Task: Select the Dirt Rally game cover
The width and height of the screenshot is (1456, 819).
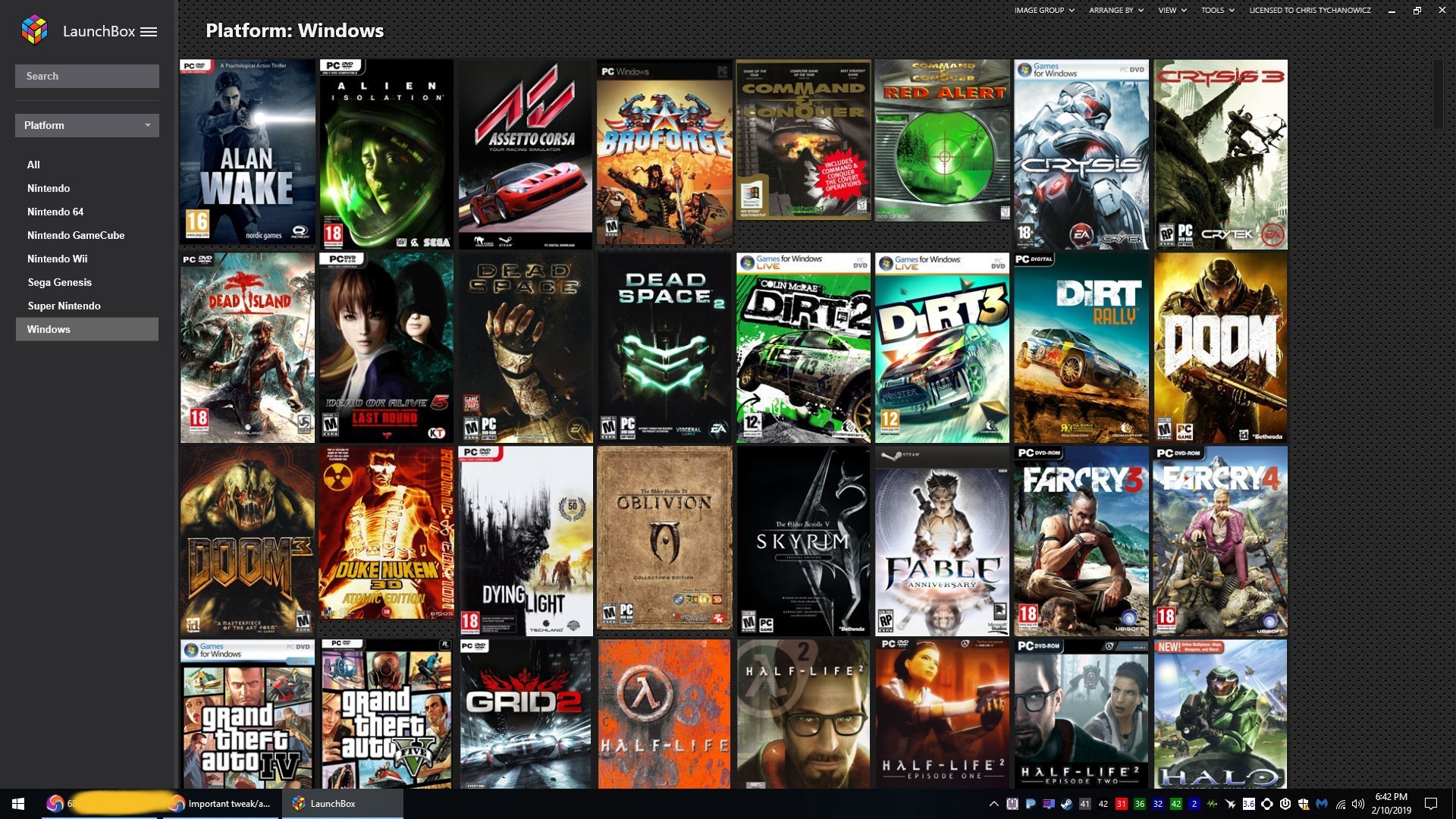Action: [x=1081, y=348]
